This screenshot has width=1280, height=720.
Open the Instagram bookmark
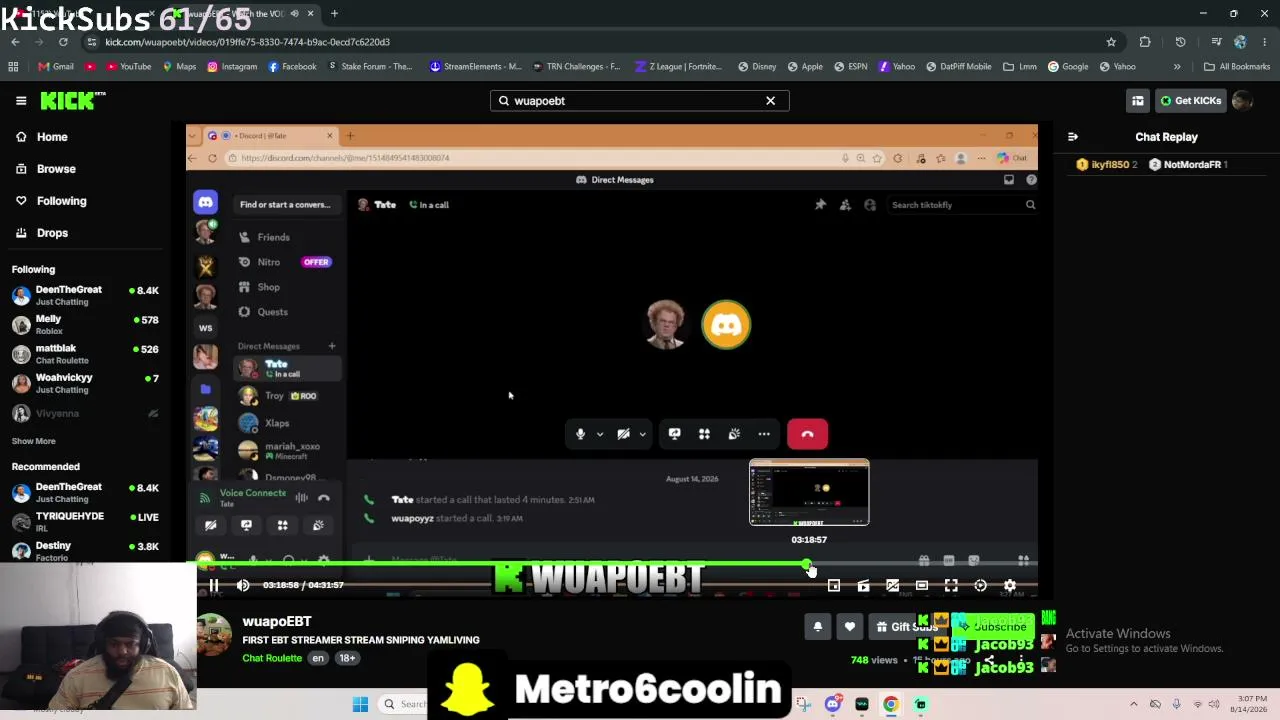233,67
